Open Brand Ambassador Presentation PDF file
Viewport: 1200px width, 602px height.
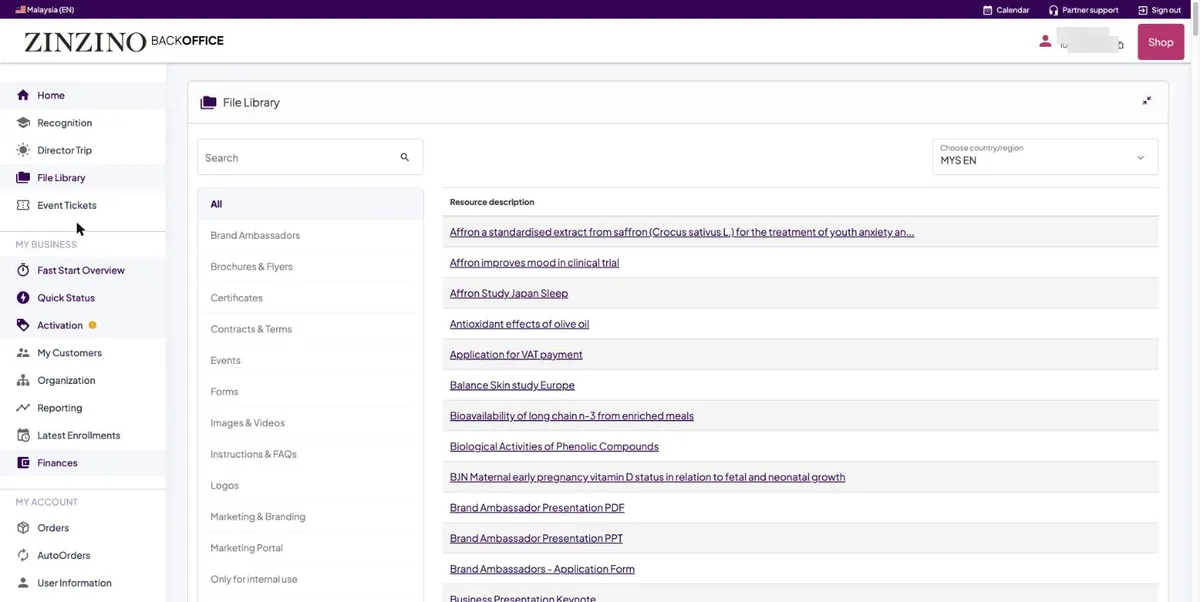pyautogui.click(x=537, y=508)
